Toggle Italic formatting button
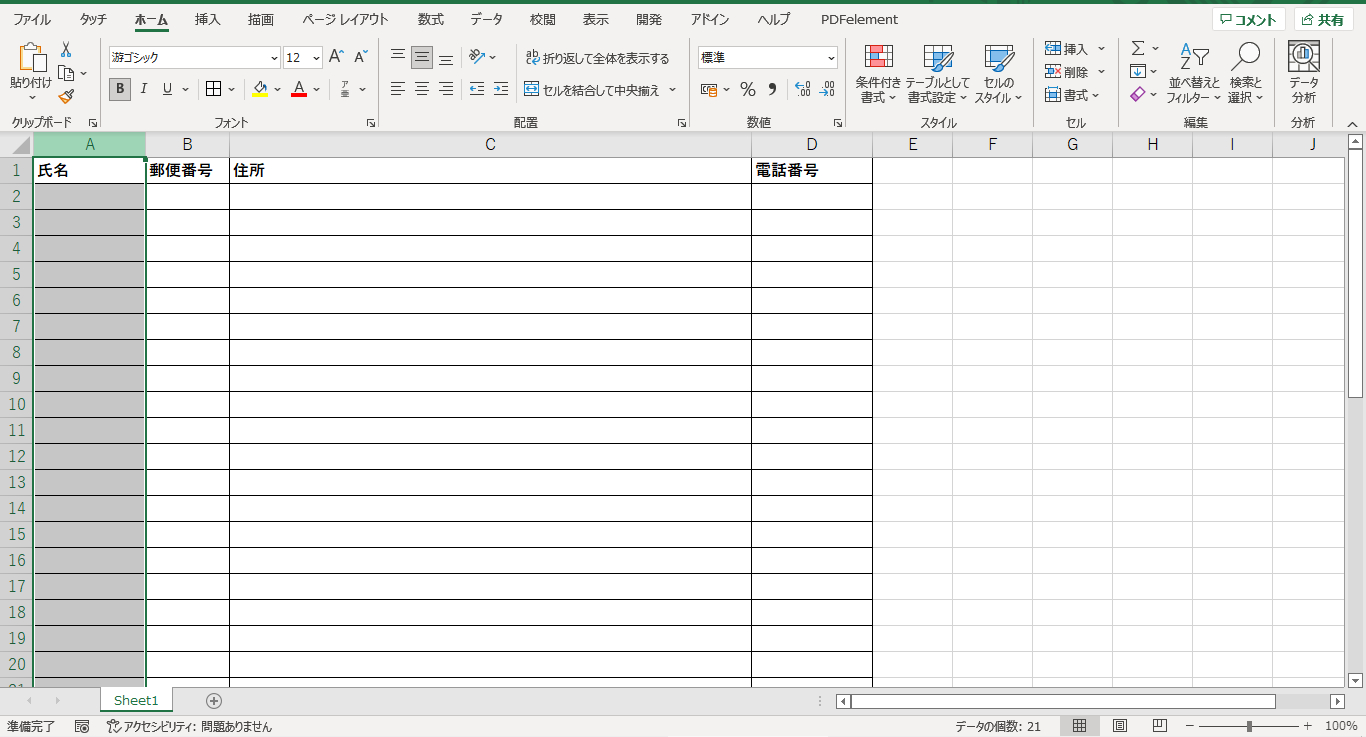The height and width of the screenshot is (737, 1366). pyautogui.click(x=143, y=89)
